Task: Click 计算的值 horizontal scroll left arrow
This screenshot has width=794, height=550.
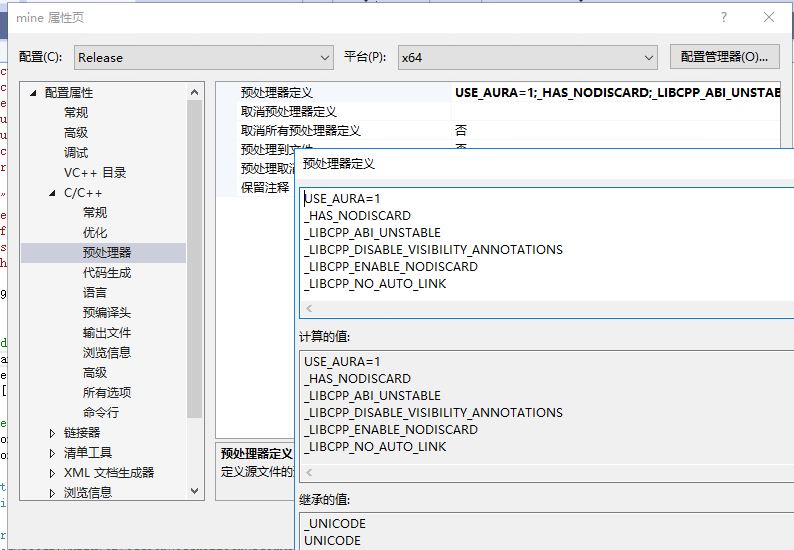Action: click(x=309, y=473)
